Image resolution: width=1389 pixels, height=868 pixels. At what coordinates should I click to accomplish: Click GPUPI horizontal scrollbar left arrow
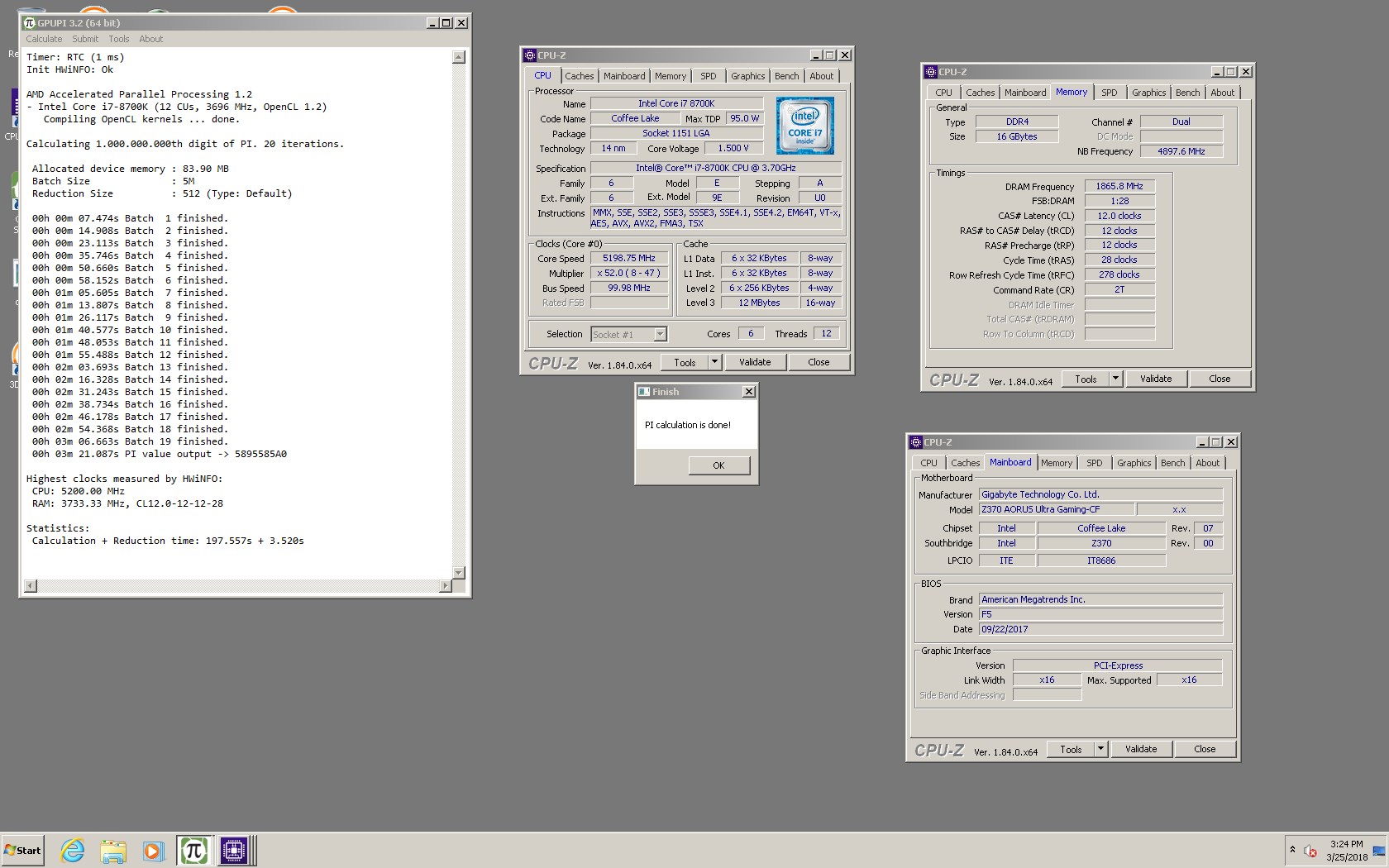click(31, 586)
